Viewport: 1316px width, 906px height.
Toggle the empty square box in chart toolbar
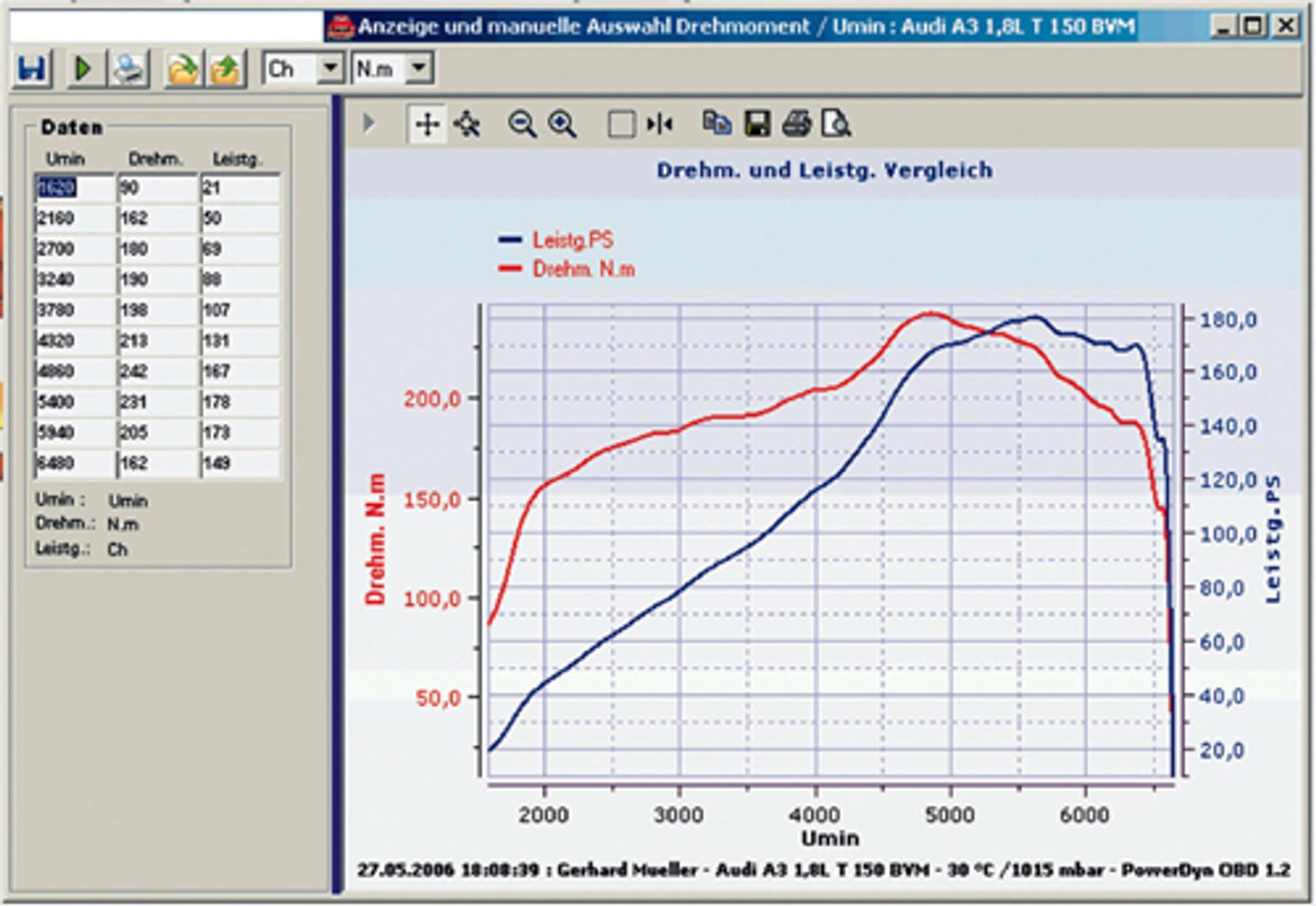[621, 125]
